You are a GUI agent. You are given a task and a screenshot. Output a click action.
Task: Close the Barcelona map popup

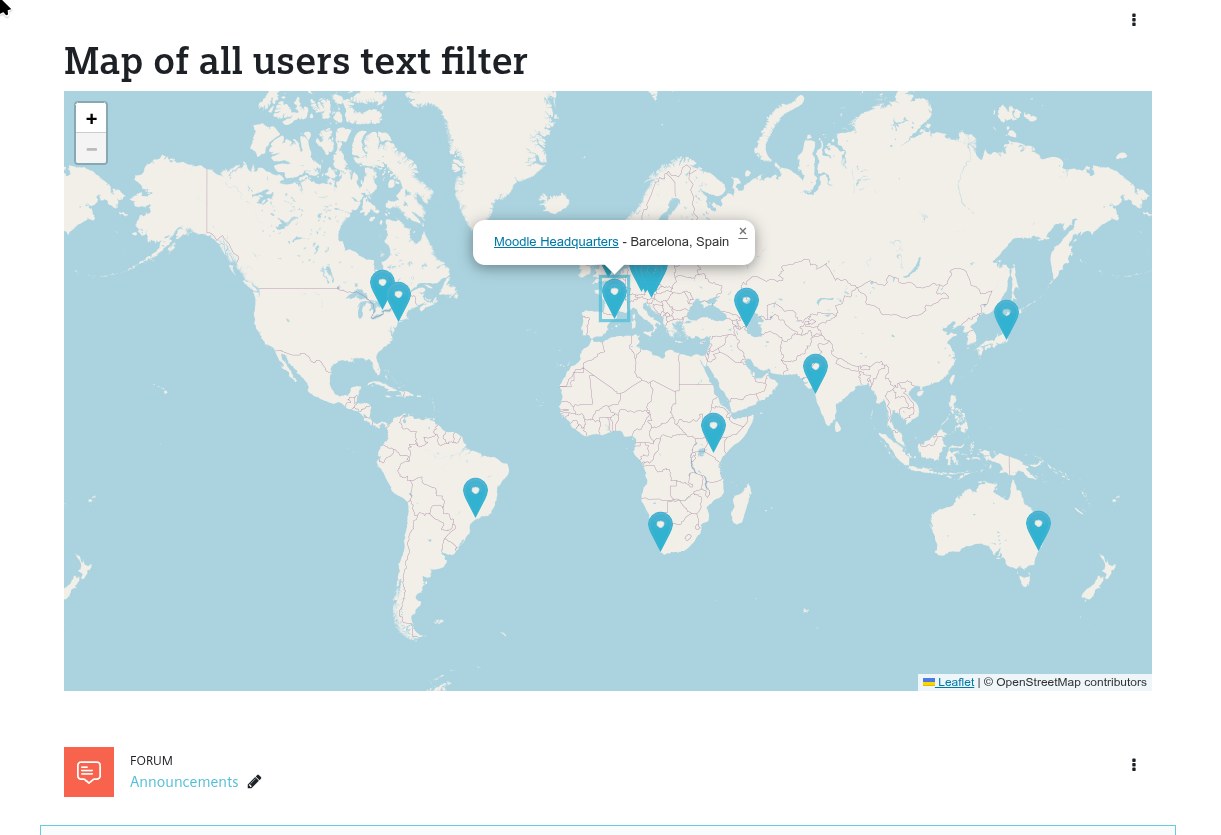(x=743, y=232)
